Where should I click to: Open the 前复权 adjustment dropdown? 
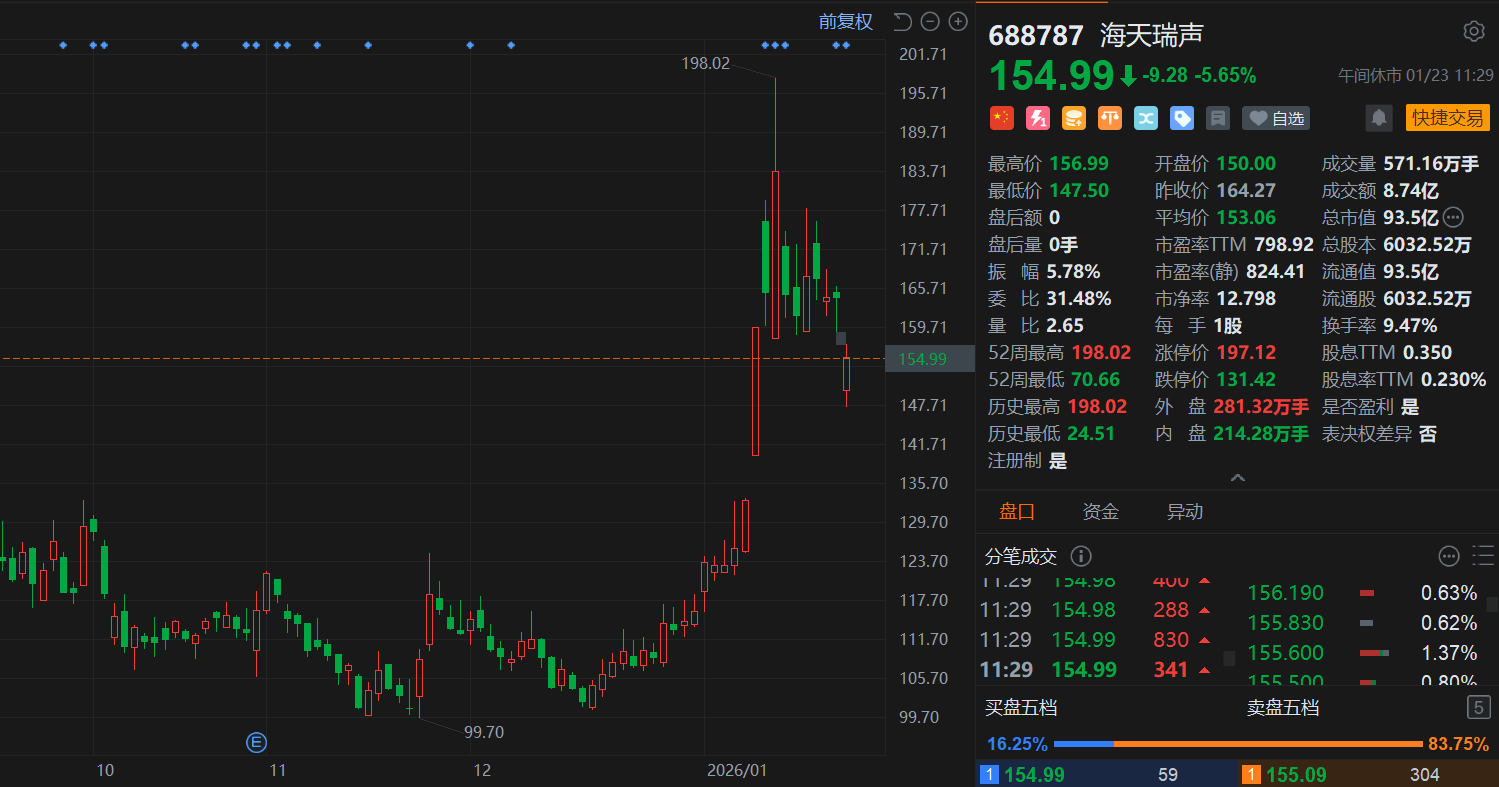845,21
